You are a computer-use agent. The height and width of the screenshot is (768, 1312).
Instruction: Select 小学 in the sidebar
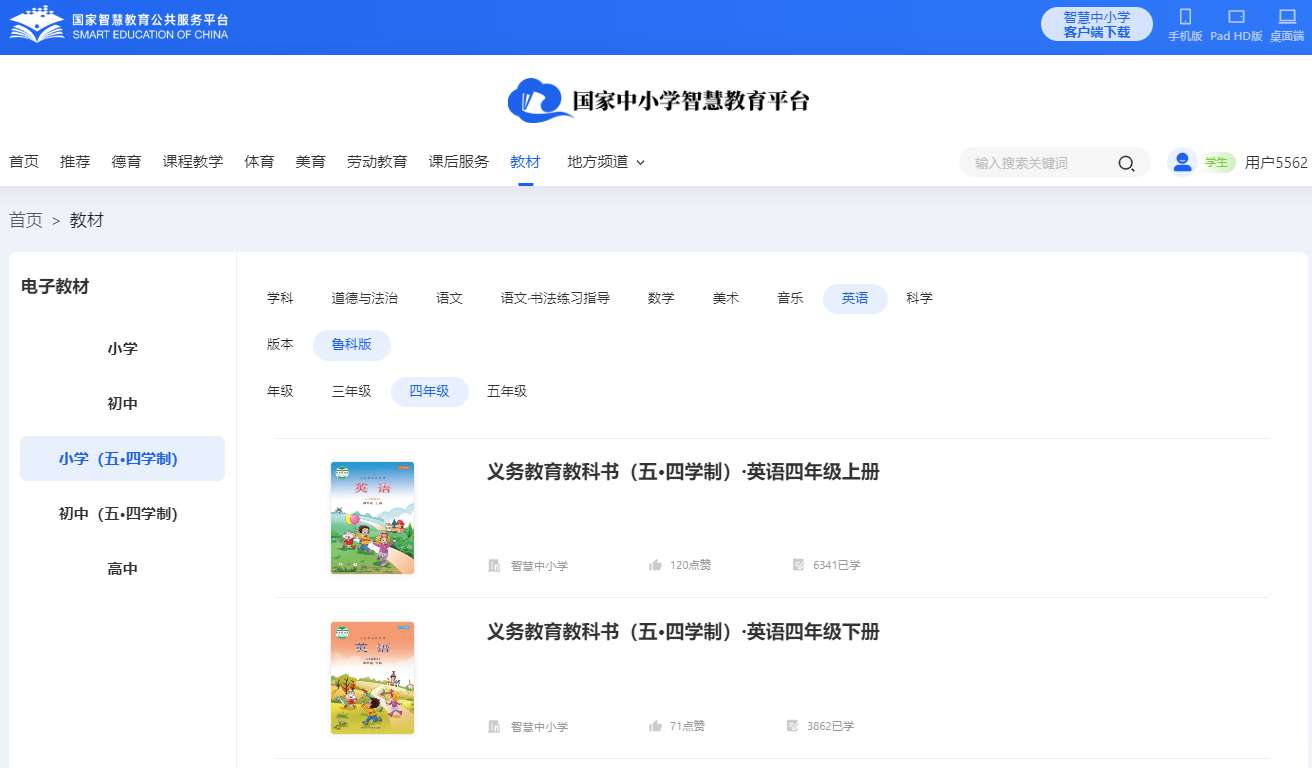(122, 349)
